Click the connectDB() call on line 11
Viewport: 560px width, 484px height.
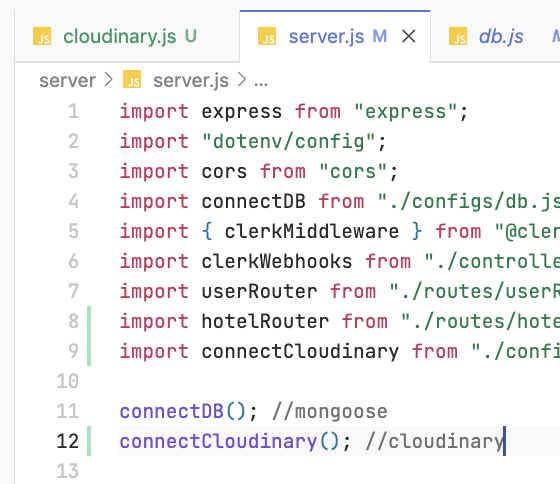(x=182, y=411)
